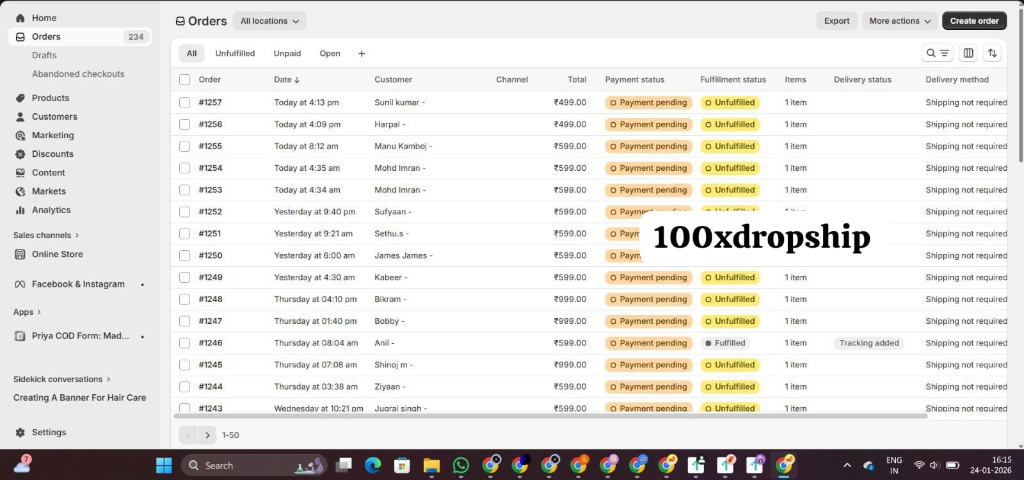Screen dimensions: 1024x480
Task: Open Abandoned checkouts under Orders
Action: (x=80, y=74)
